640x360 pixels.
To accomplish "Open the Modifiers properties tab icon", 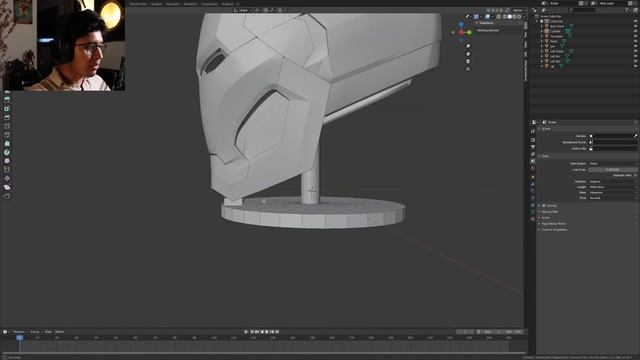I will click(533, 184).
